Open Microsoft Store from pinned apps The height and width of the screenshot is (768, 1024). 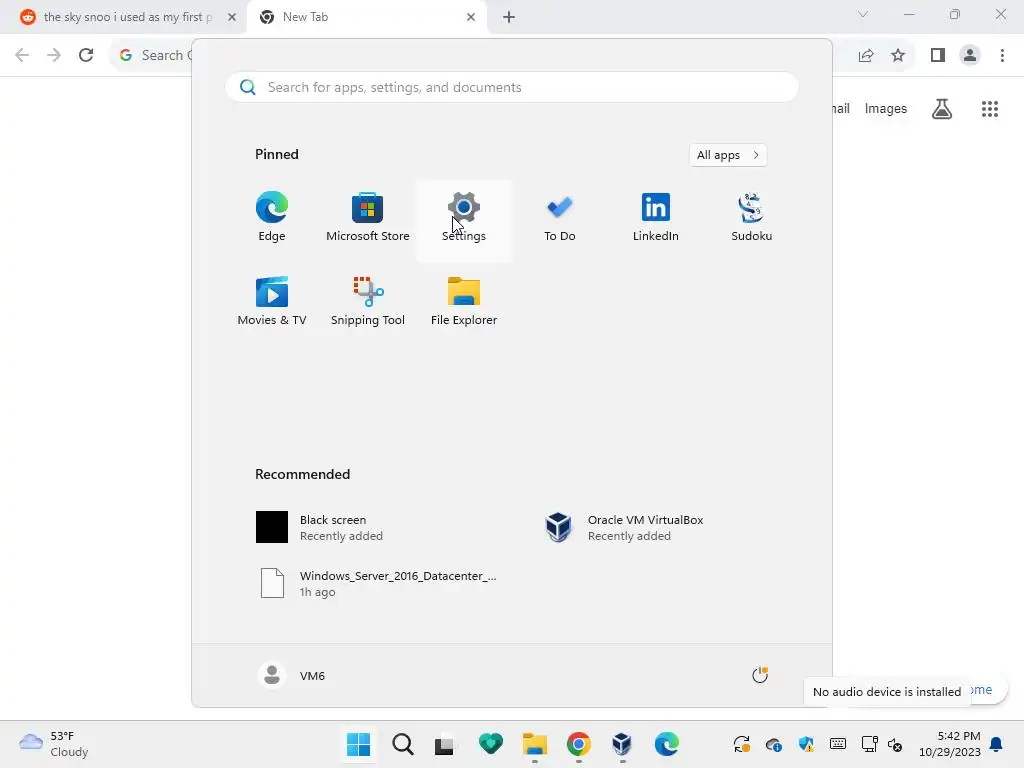(x=368, y=217)
